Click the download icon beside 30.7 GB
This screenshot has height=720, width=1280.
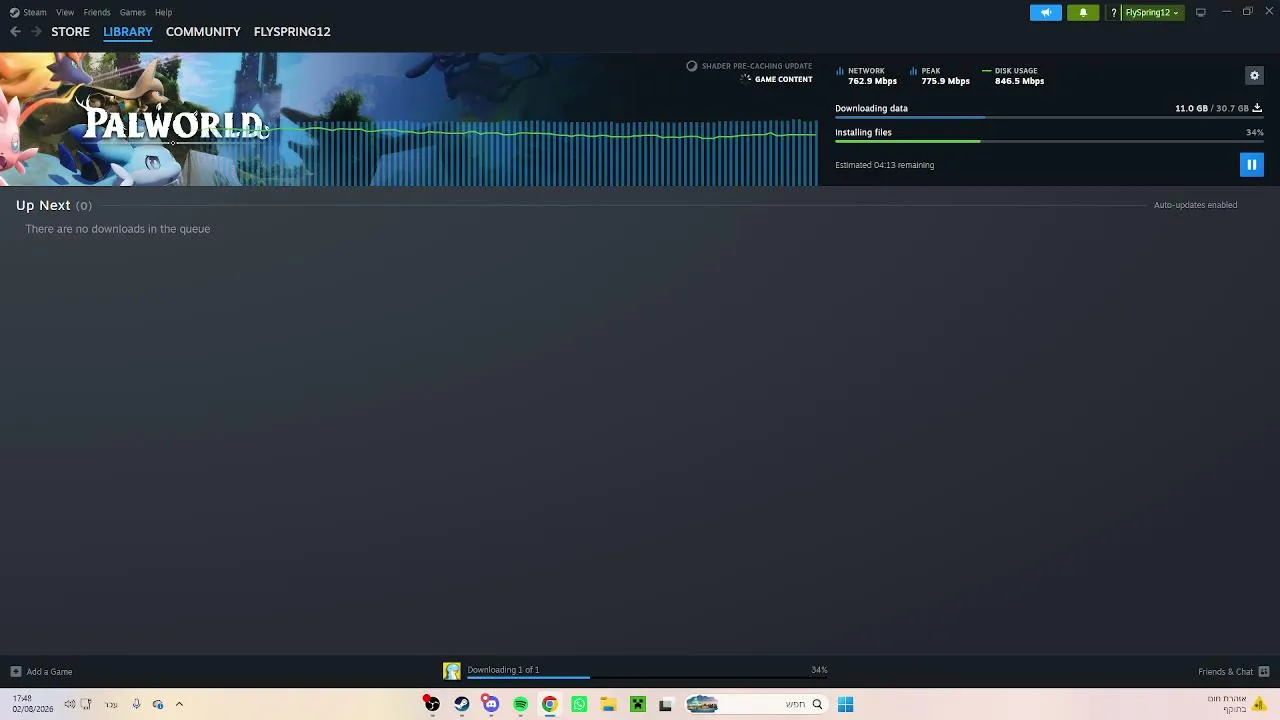coord(1257,108)
